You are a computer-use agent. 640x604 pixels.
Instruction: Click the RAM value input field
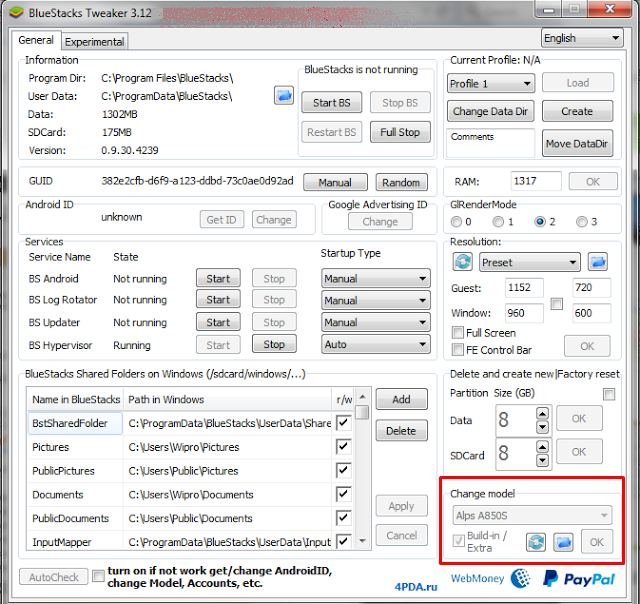(536, 181)
